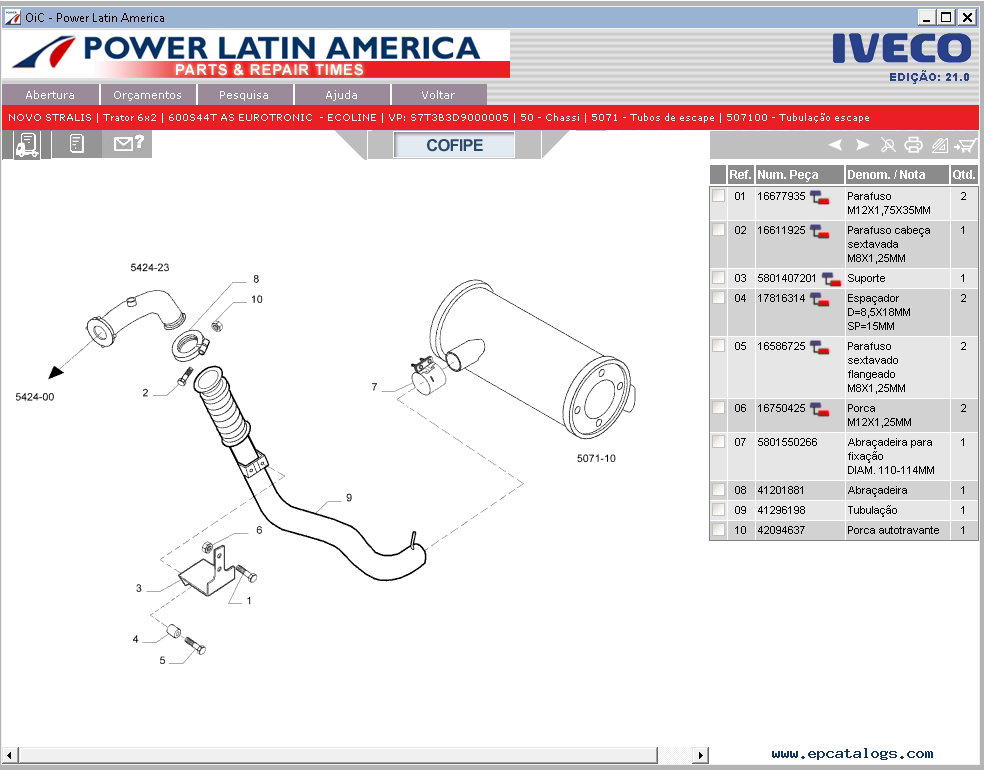Click callout number 6 in the diagram
The image size is (984, 770).
coord(259,530)
